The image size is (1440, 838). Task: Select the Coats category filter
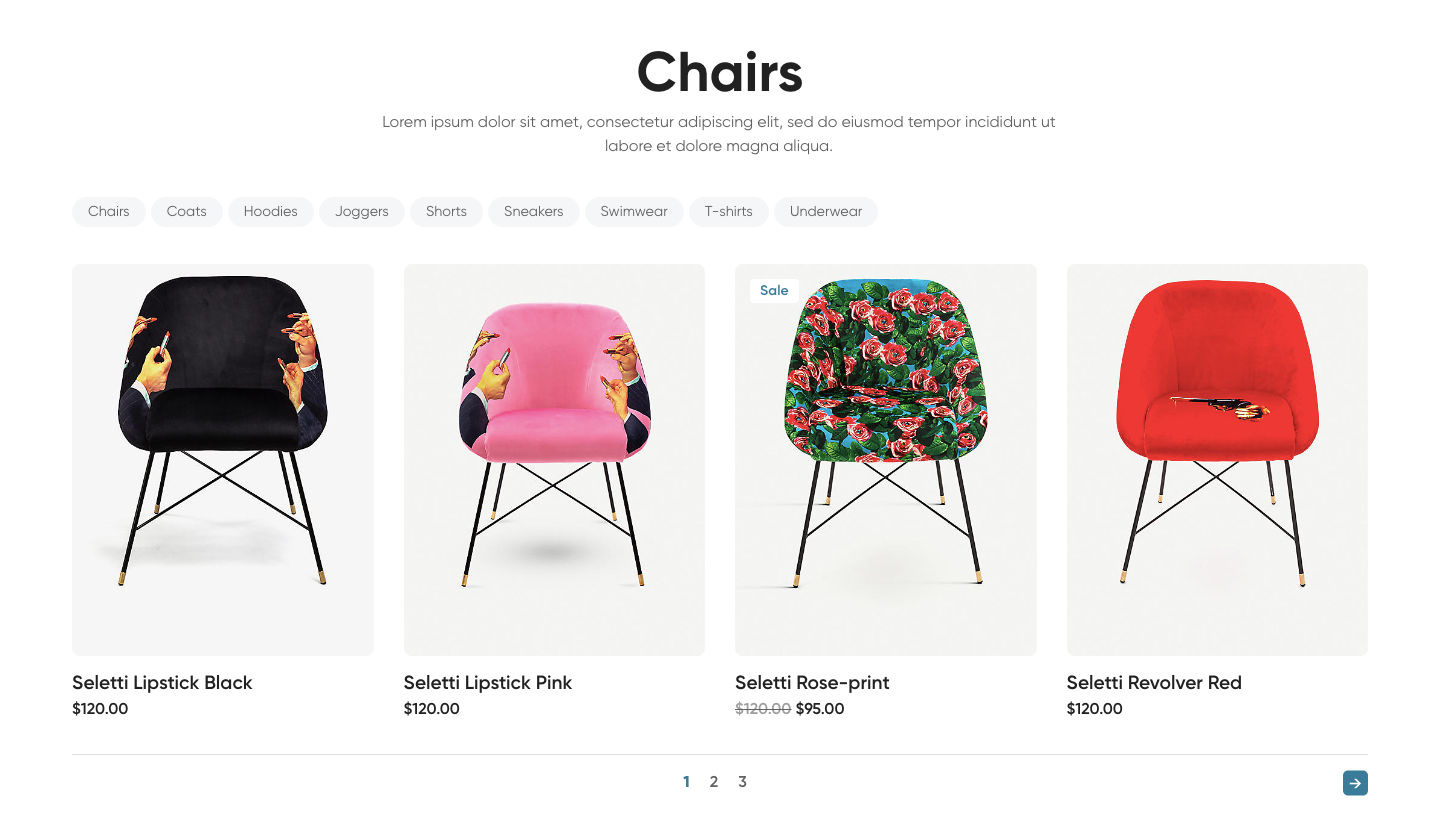[x=187, y=212]
